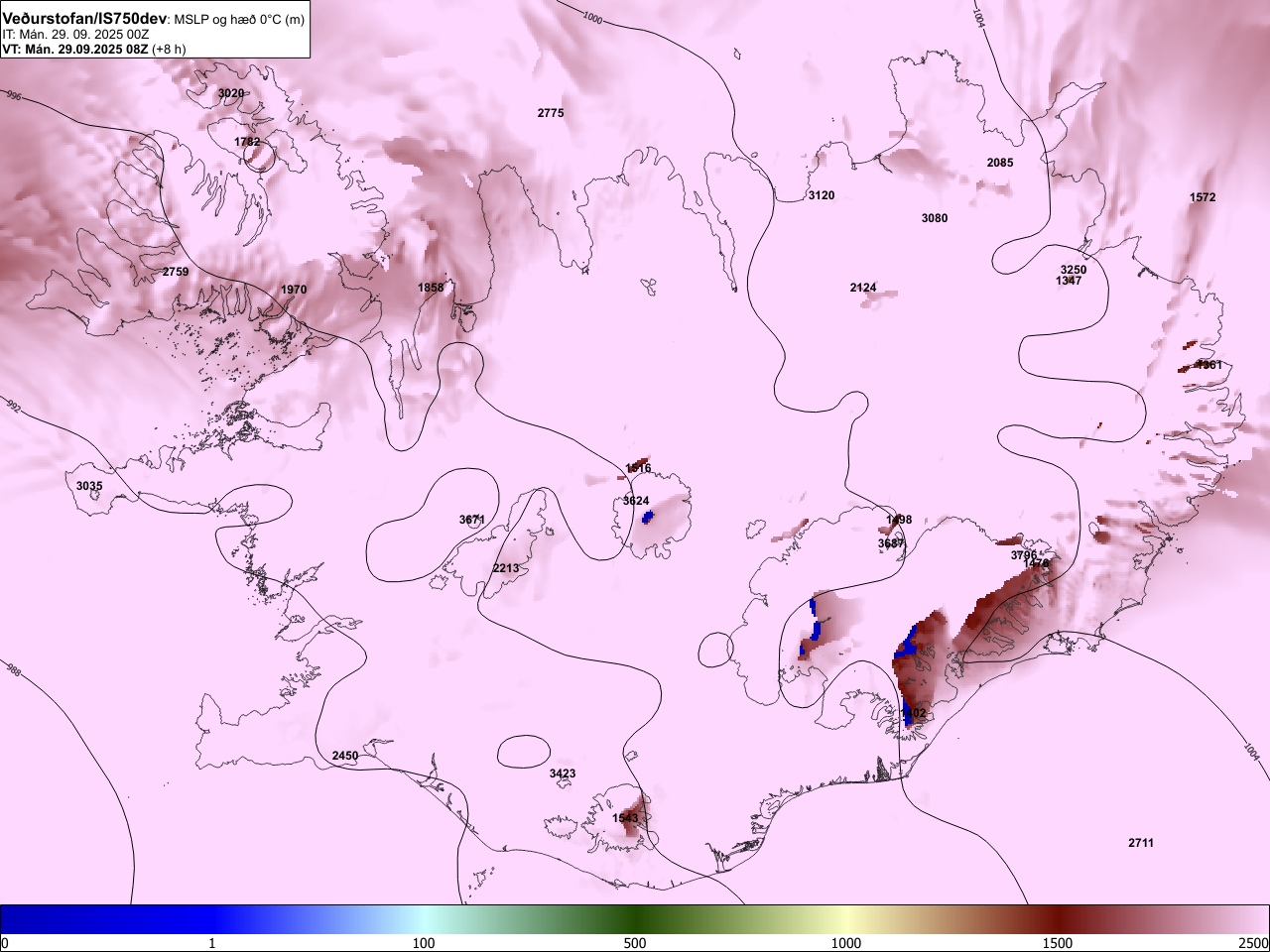Click the 1782 height value
Screen dimensions: 1270x952
(247, 142)
